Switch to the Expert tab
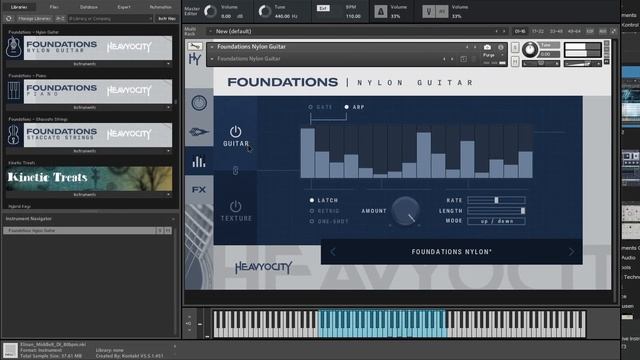The width and height of the screenshot is (640, 360). pos(124,7)
